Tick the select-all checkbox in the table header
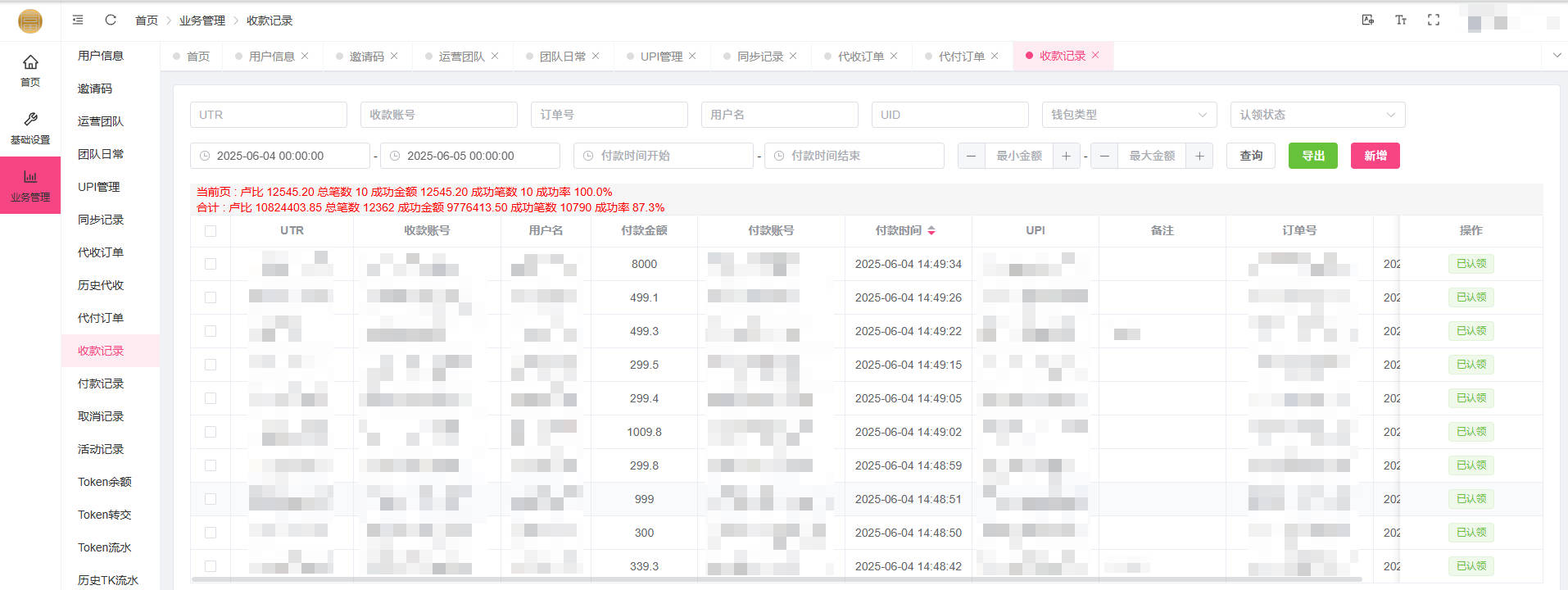 211,231
